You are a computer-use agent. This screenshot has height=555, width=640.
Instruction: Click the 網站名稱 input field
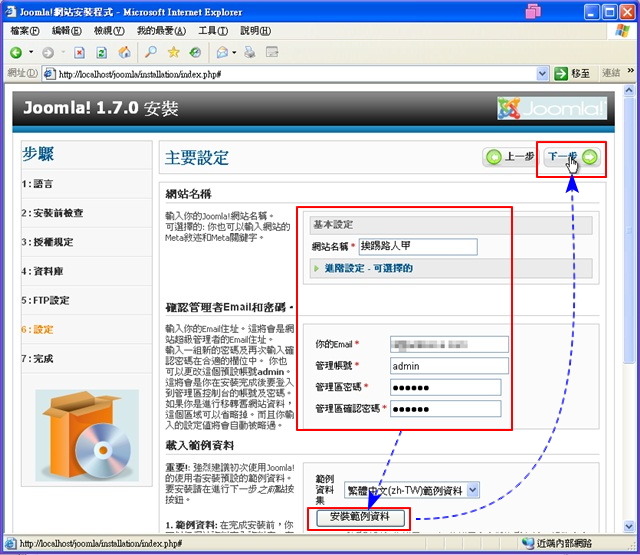click(x=418, y=246)
